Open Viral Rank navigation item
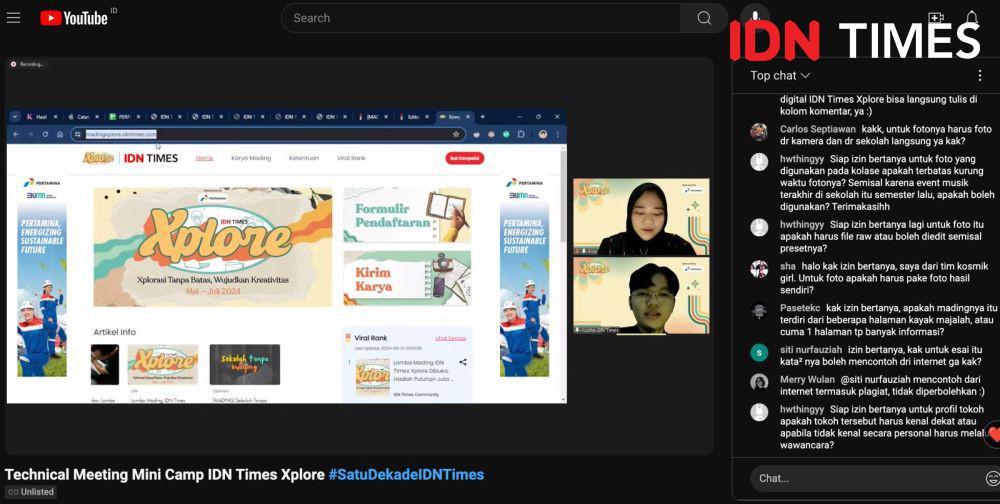This screenshot has height=504, width=1000. pos(351,158)
